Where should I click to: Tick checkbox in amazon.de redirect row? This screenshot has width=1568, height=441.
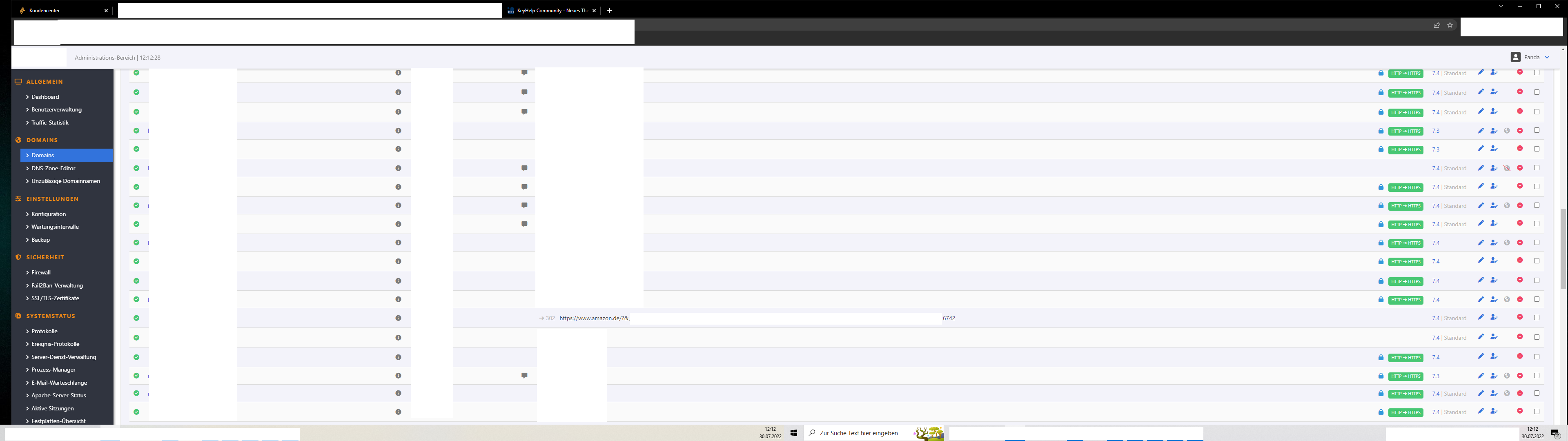click(1536, 317)
